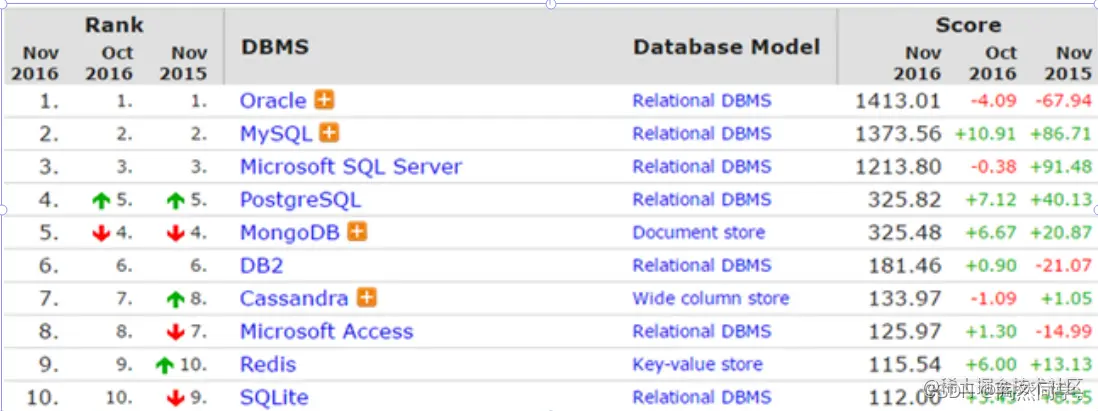
Task: Select PostgreSQL score 325.82
Action: point(905,200)
